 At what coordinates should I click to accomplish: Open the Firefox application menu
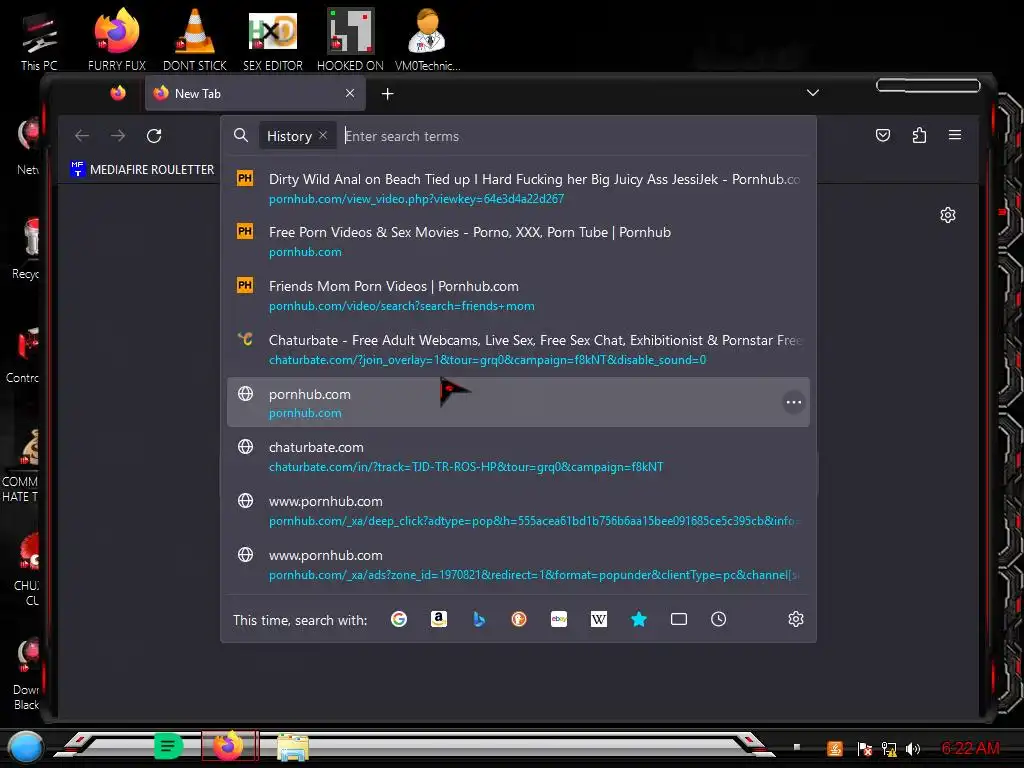point(955,135)
